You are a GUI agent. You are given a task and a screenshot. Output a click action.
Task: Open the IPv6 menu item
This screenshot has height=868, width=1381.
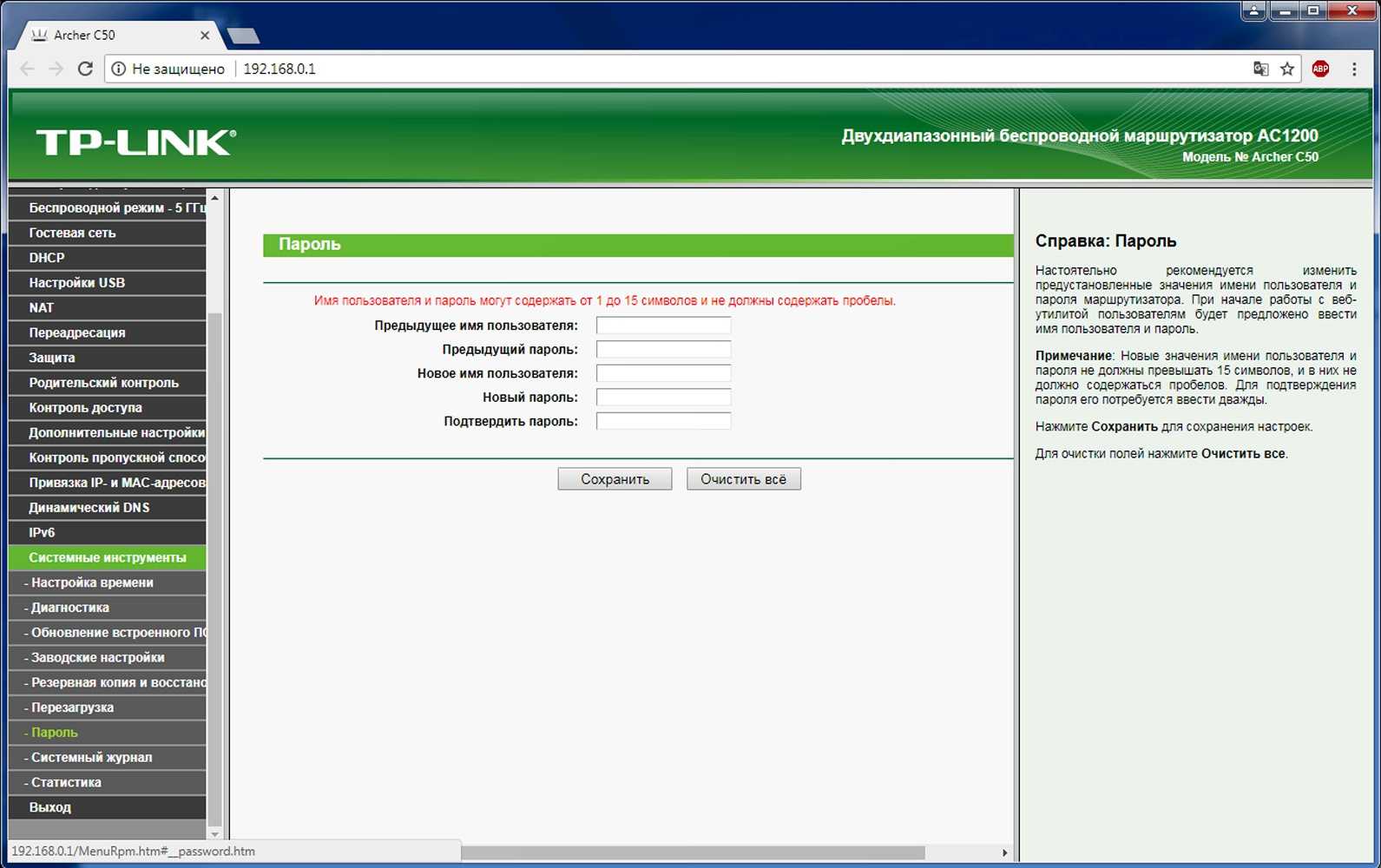pos(107,533)
